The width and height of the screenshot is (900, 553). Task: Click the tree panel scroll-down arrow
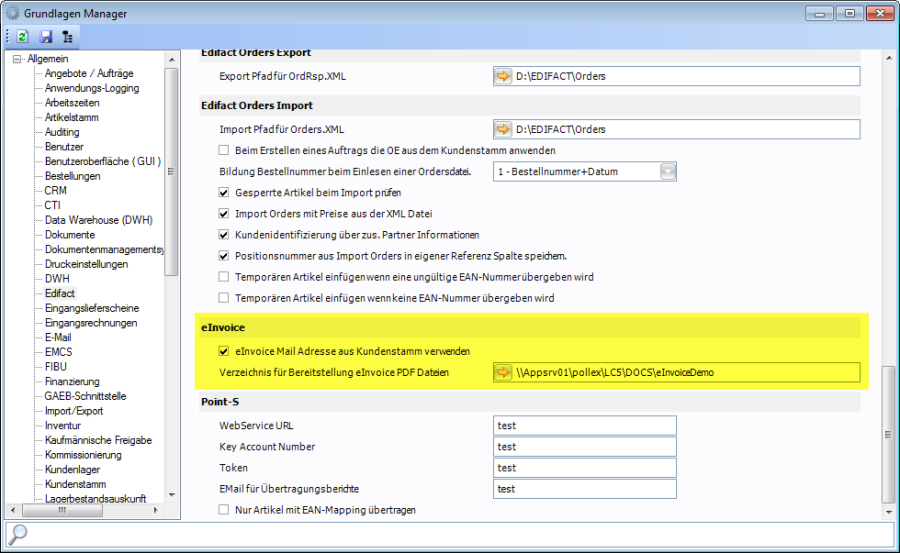tap(171, 494)
